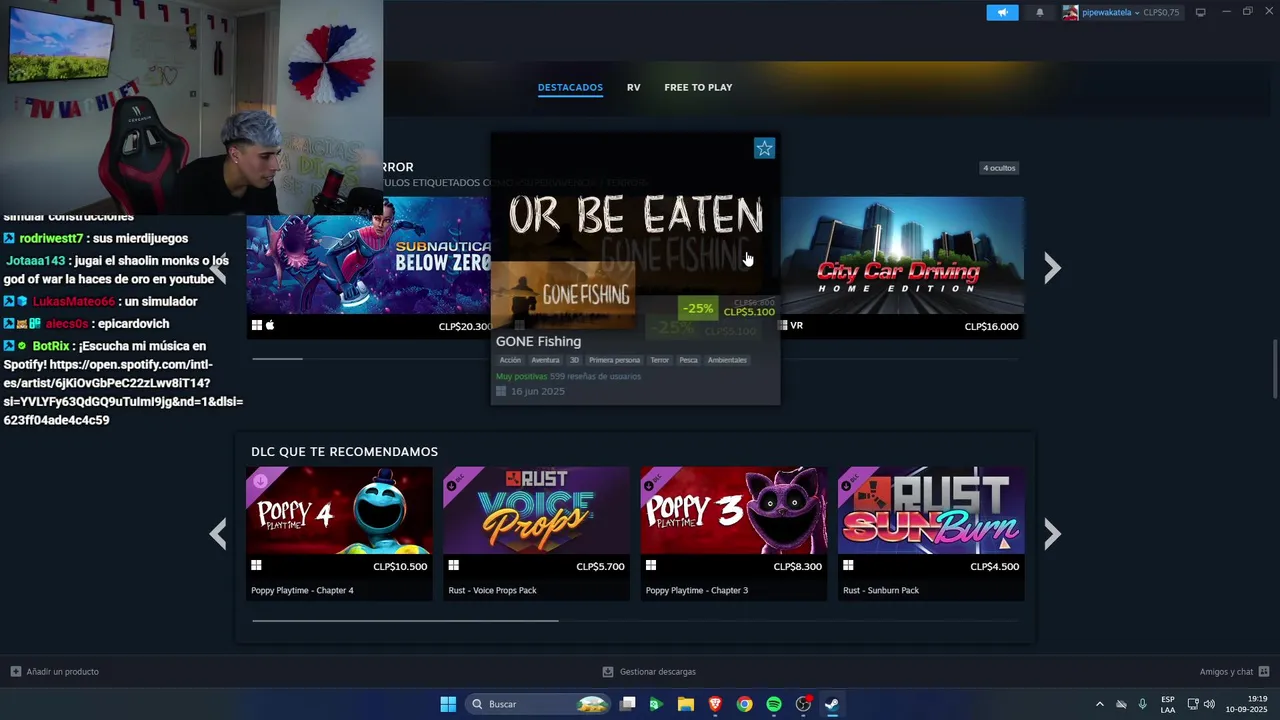Click 'Añadir un producto' at bottom left
1280x720 pixels.
pos(55,672)
